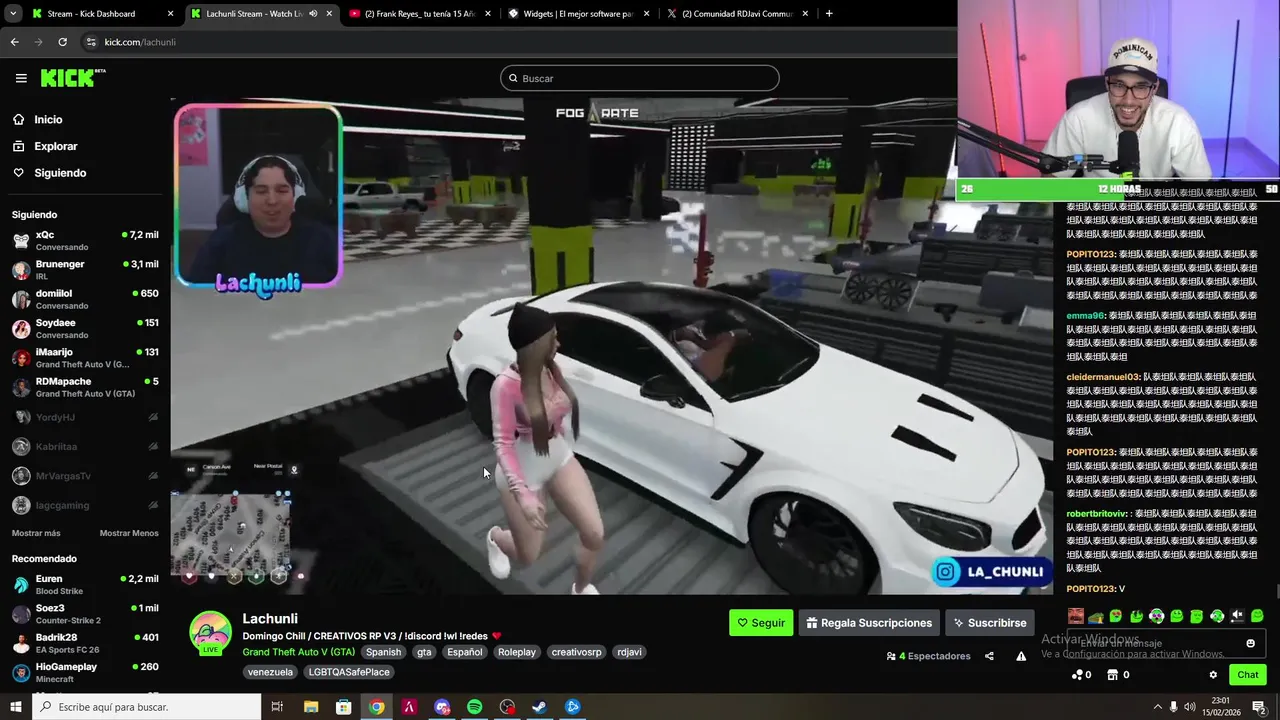
Task: Select the Spanish tag
Action: click(383, 652)
